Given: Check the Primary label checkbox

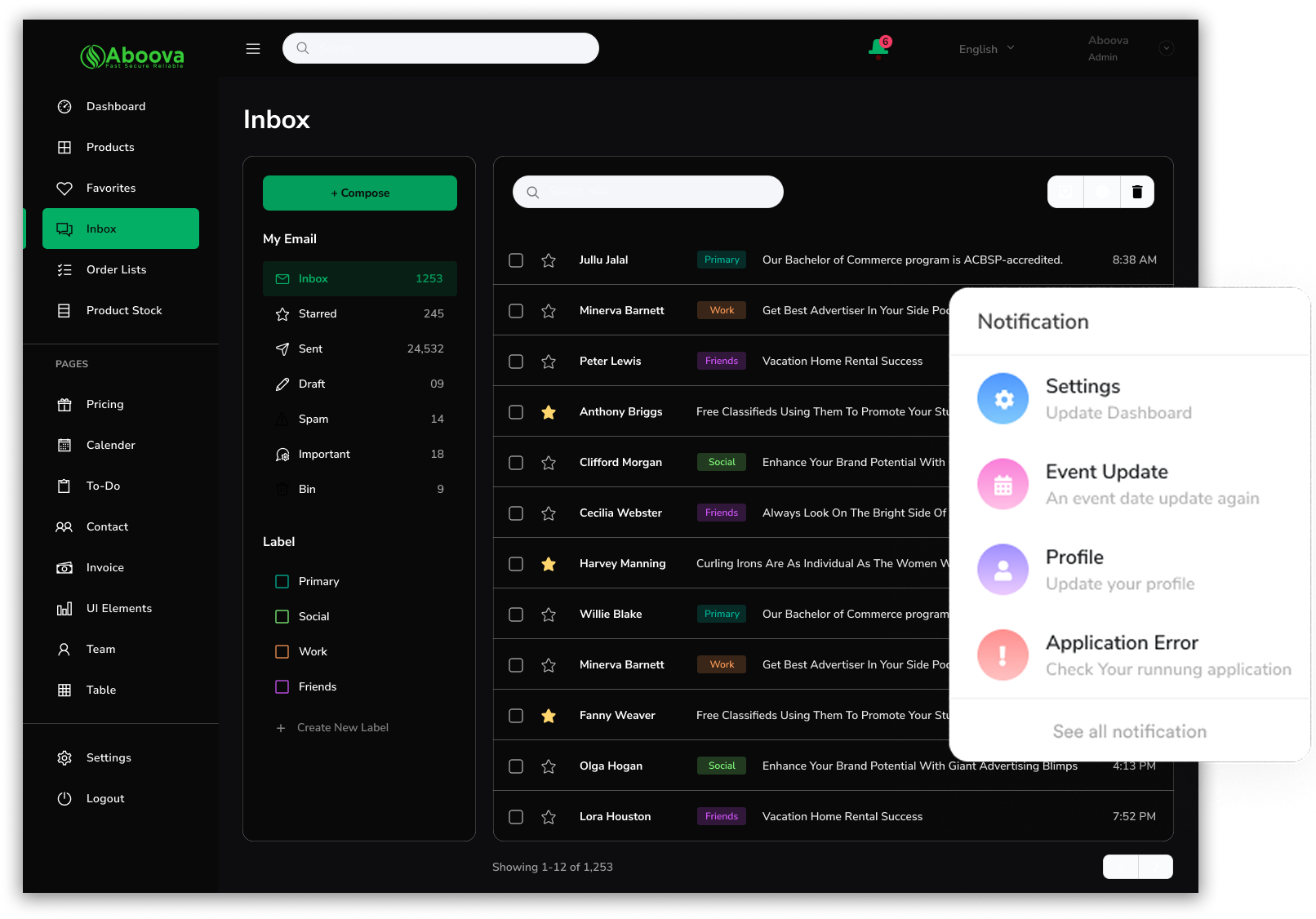Looking at the screenshot, I should click(282, 581).
